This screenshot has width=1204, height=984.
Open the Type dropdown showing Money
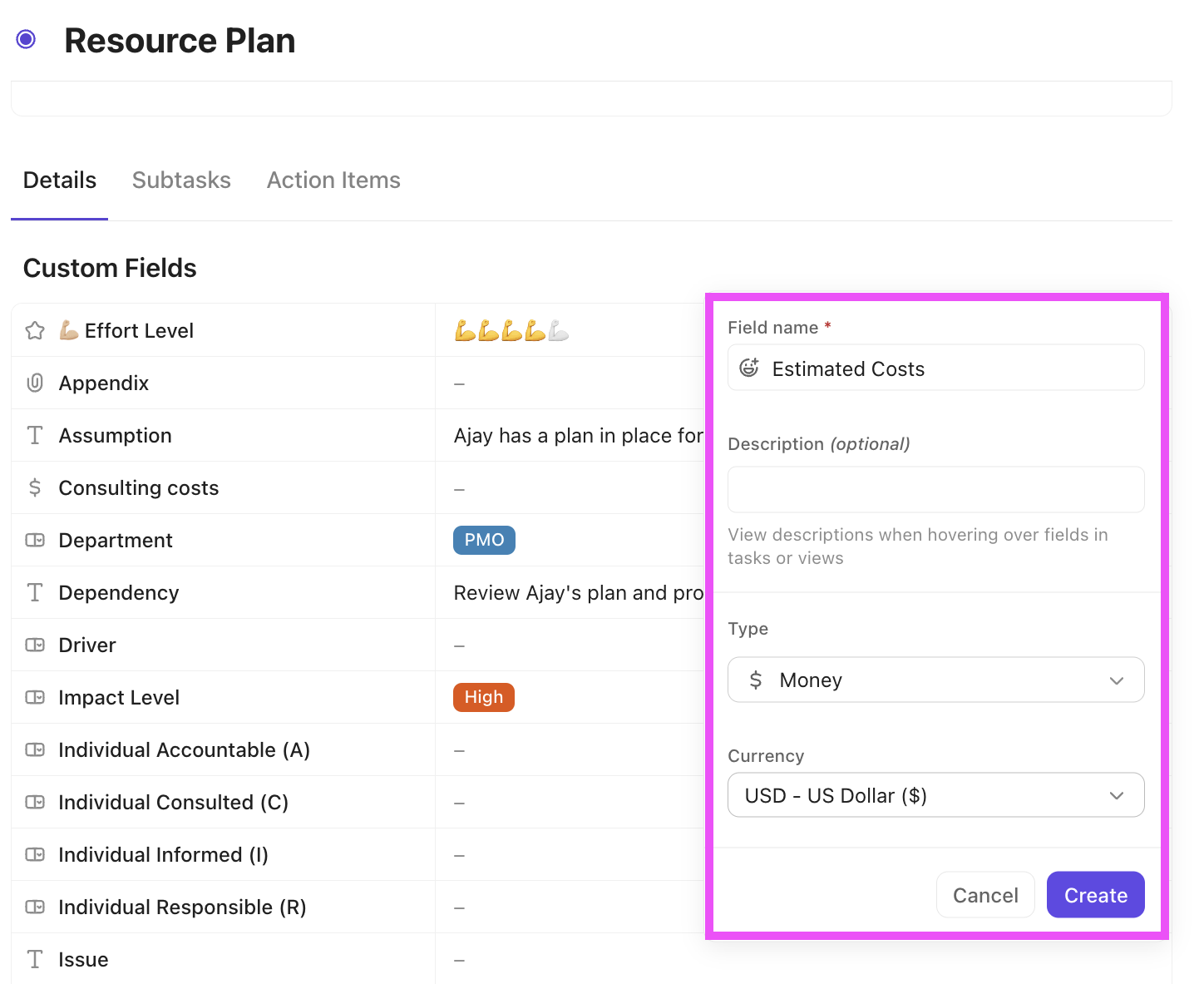936,680
